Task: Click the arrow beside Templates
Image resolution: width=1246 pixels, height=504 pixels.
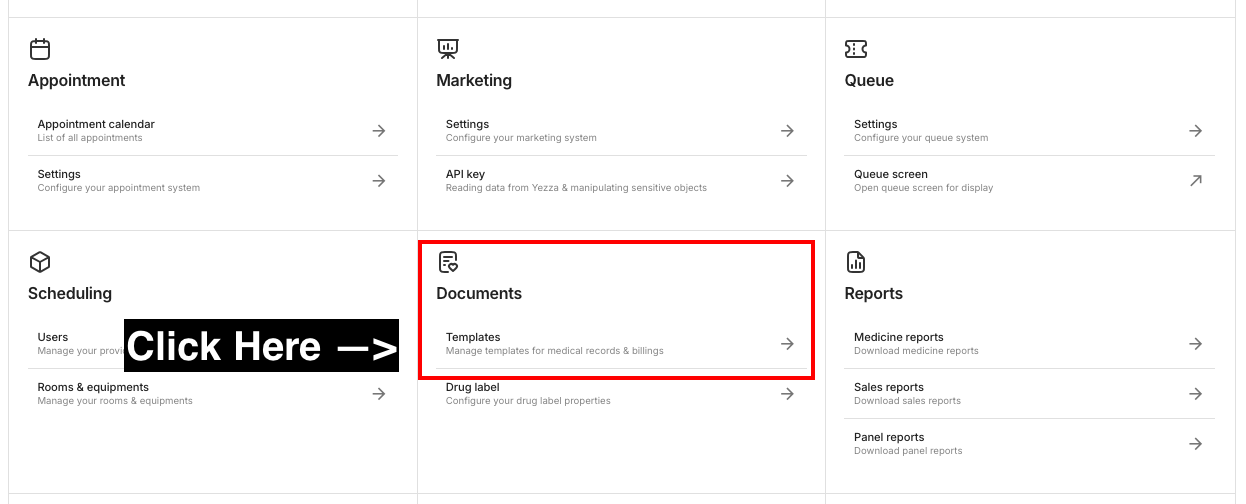Action: [787, 344]
